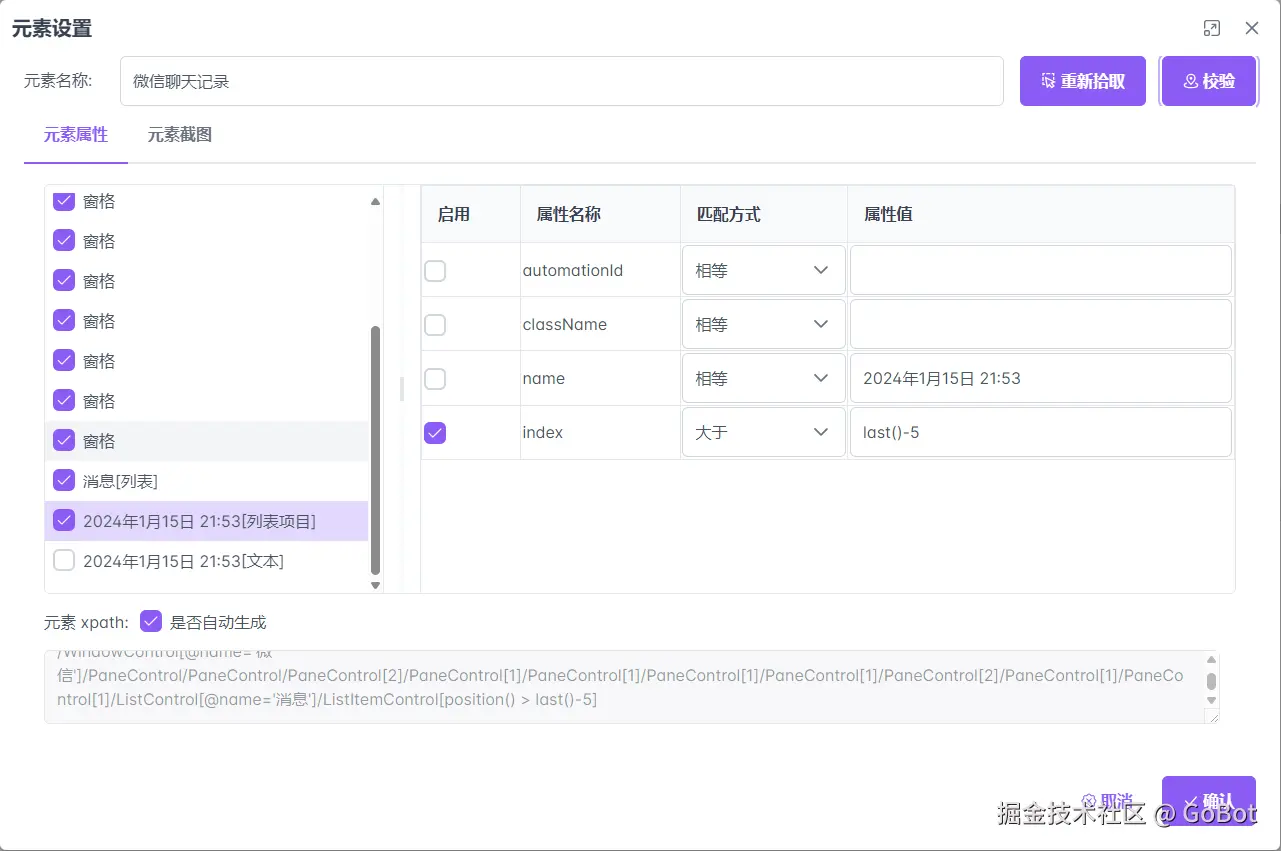Click the splitter handle between tree and table

(402, 388)
